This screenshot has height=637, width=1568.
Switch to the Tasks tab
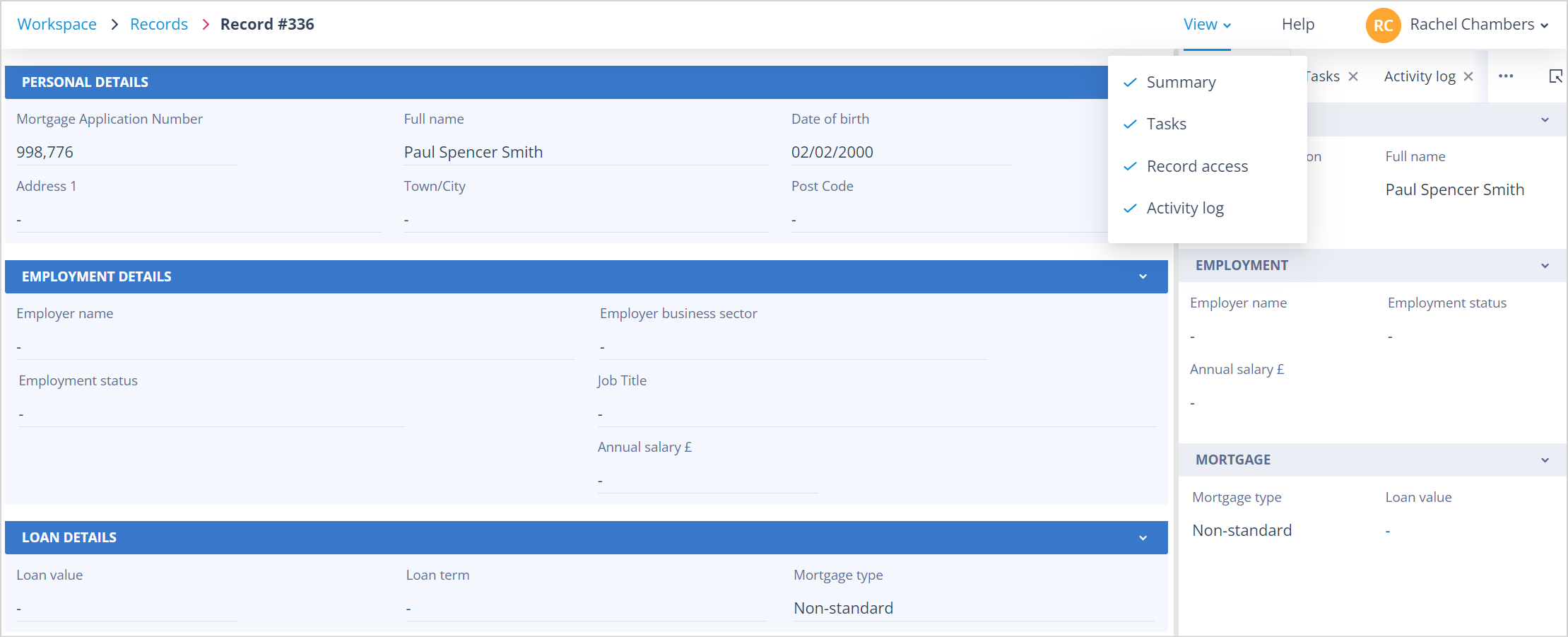pyautogui.click(x=1323, y=76)
